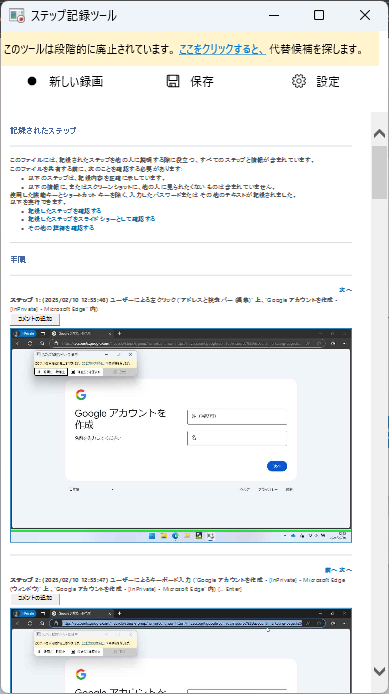The width and height of the screenshot is (389, 694).
Task: Click the 保存 save button
Action: [x=190, y=81]
